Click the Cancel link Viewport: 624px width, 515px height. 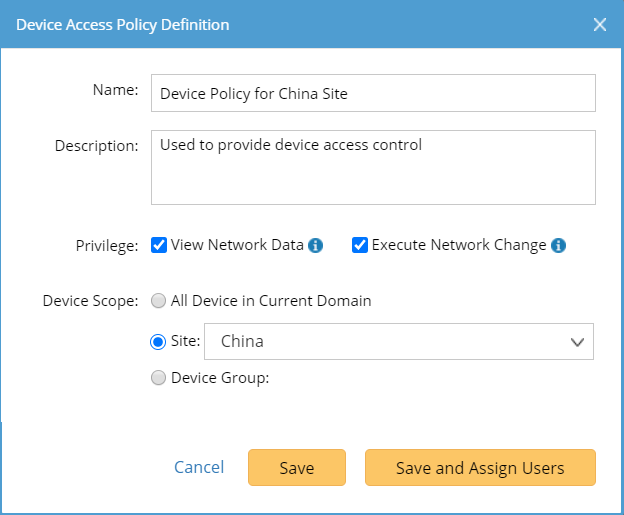199,468
